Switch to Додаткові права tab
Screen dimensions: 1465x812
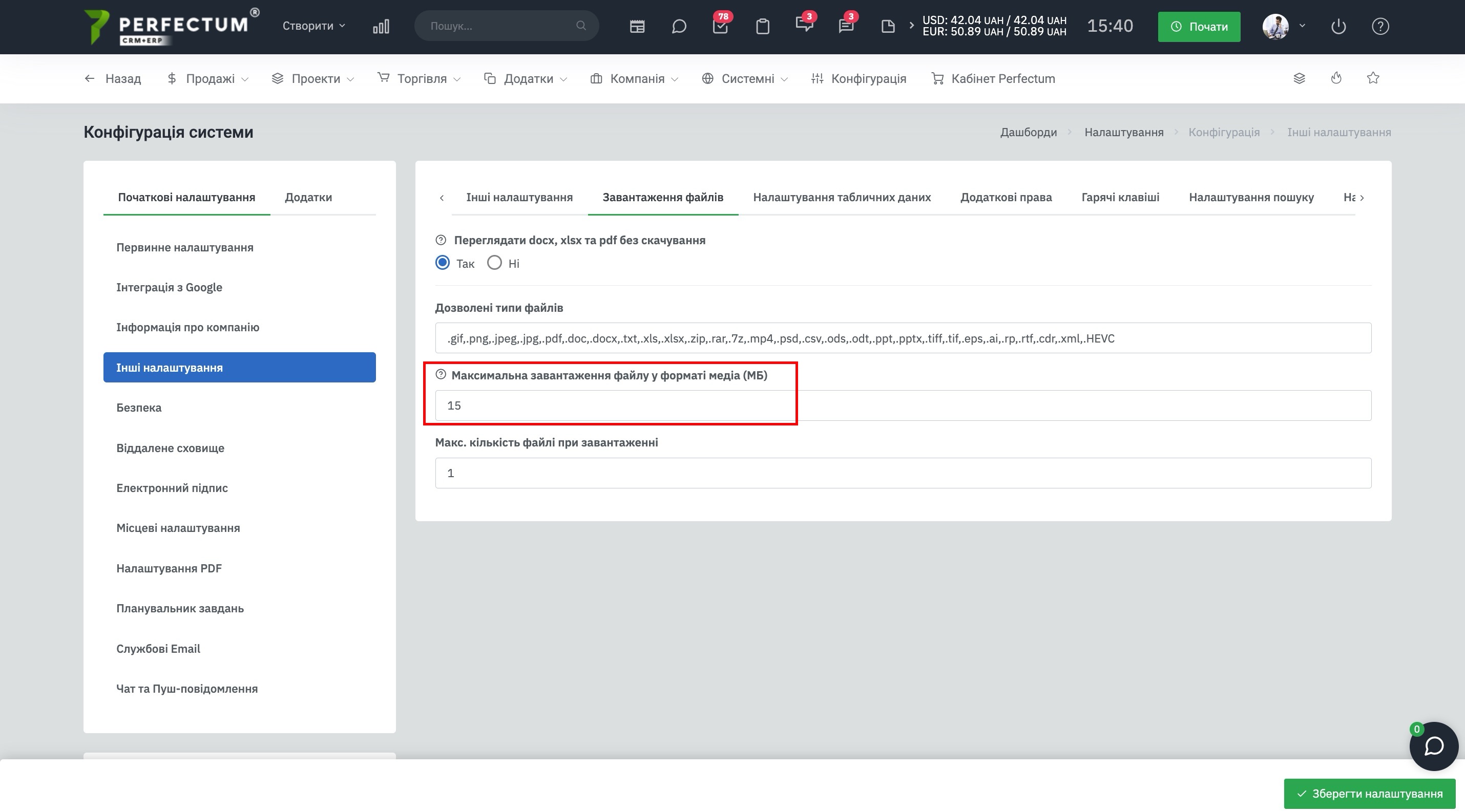[1006, 197]
